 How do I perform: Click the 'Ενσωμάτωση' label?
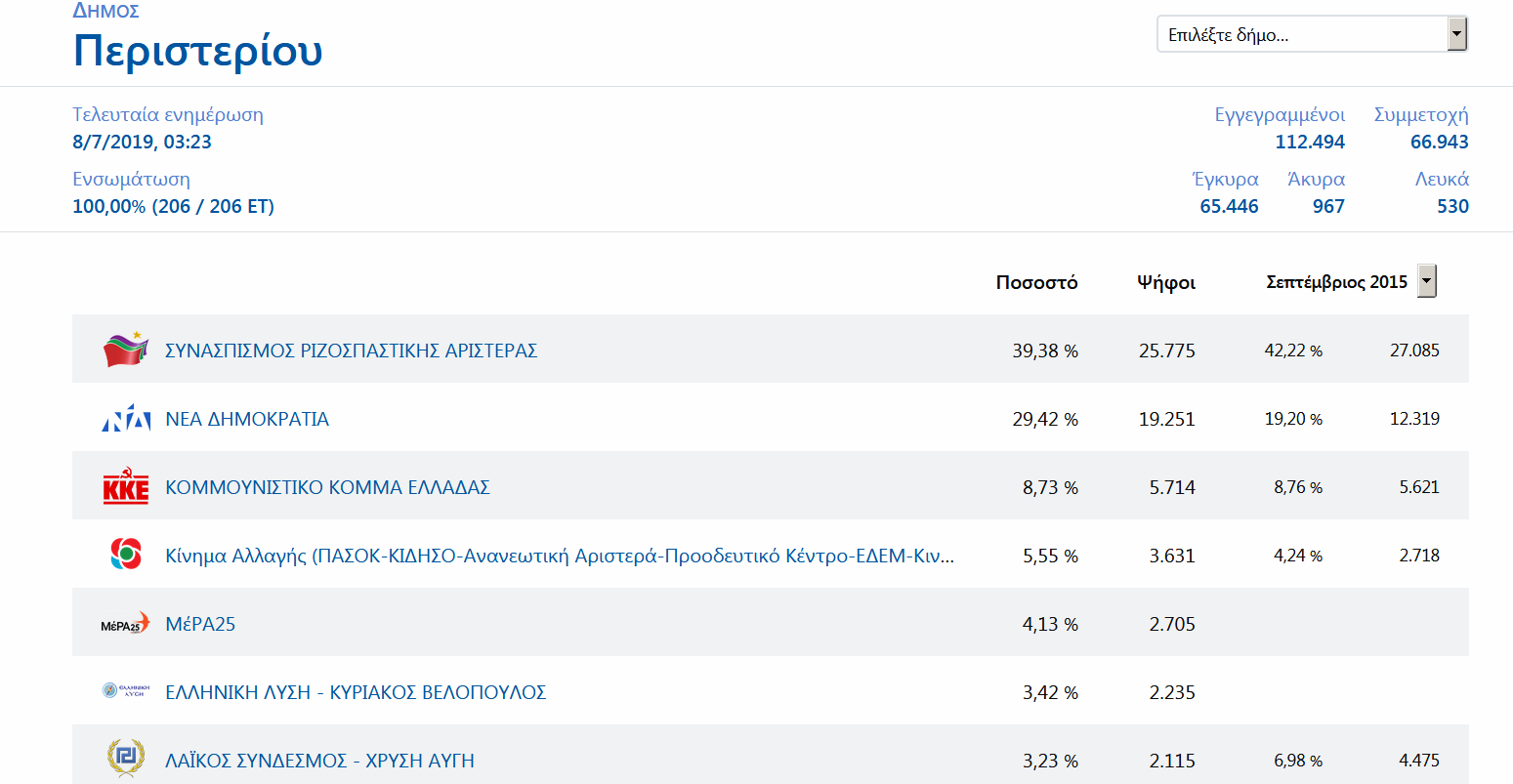tap(132, 179)
